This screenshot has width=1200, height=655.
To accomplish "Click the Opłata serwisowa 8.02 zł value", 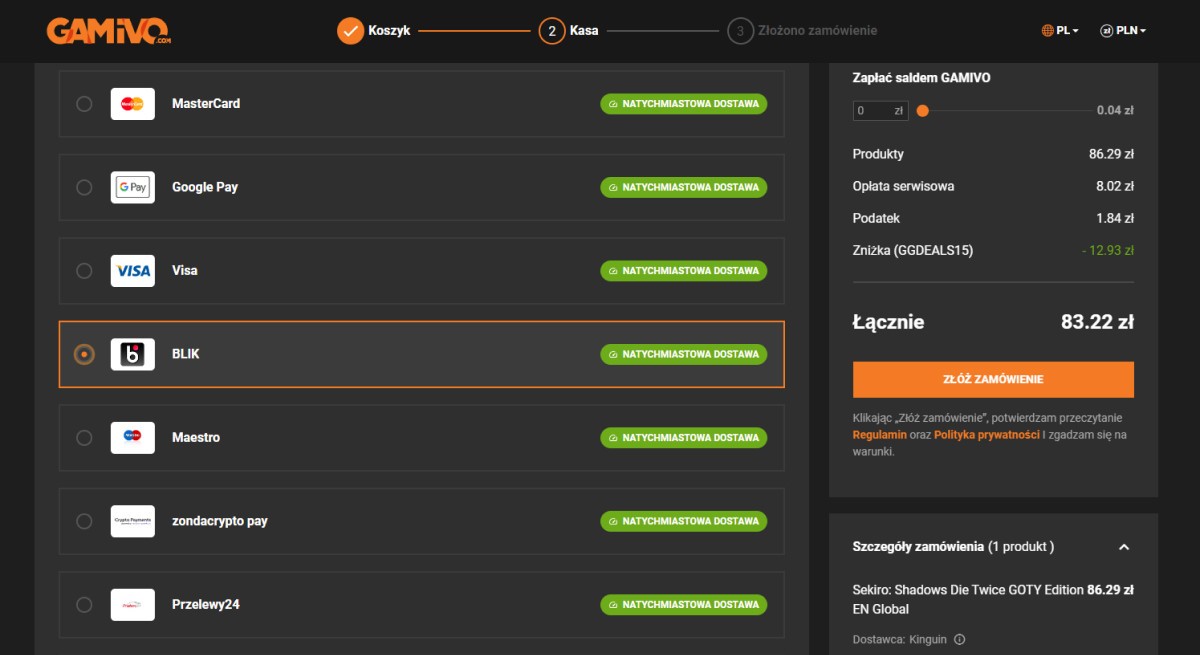I will (1115, 186).
